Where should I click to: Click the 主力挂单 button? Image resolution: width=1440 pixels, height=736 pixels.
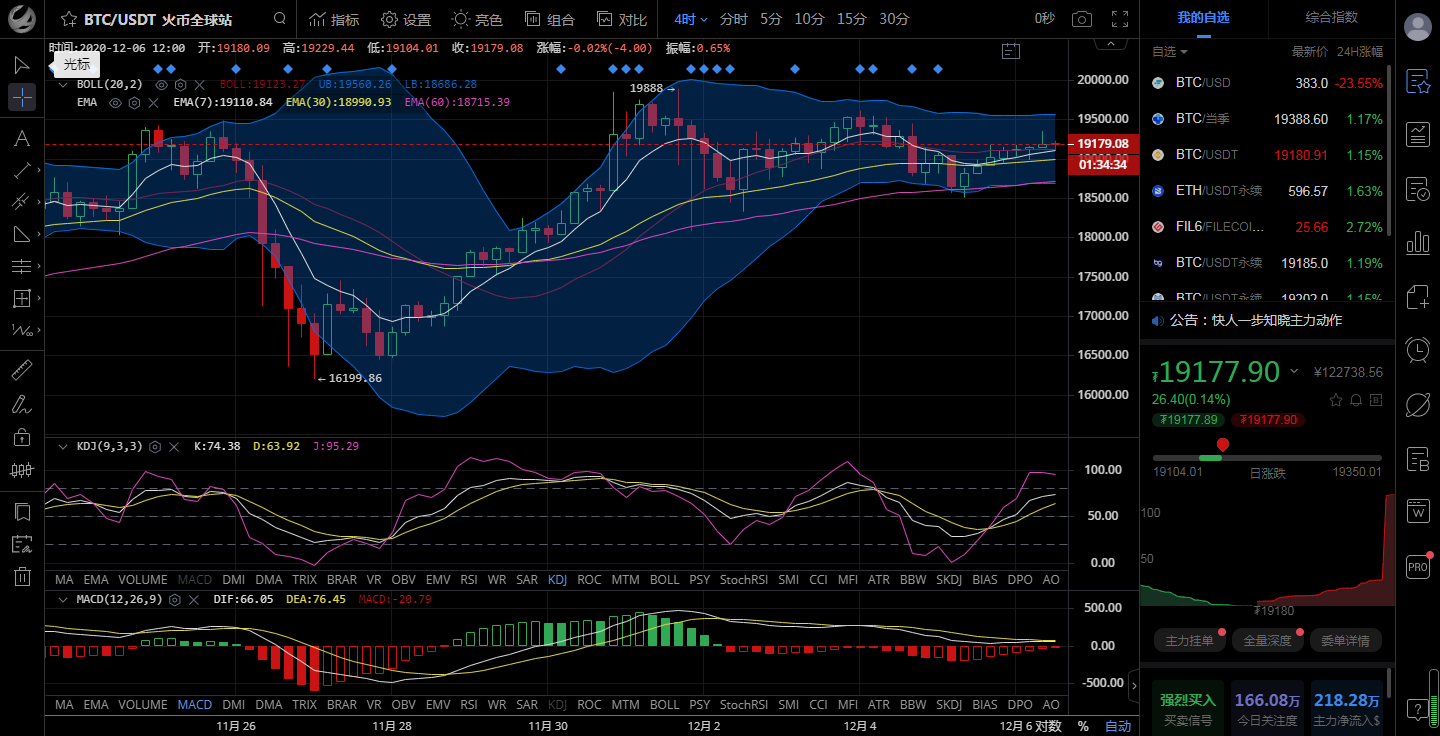click(x=1189, y=640)
